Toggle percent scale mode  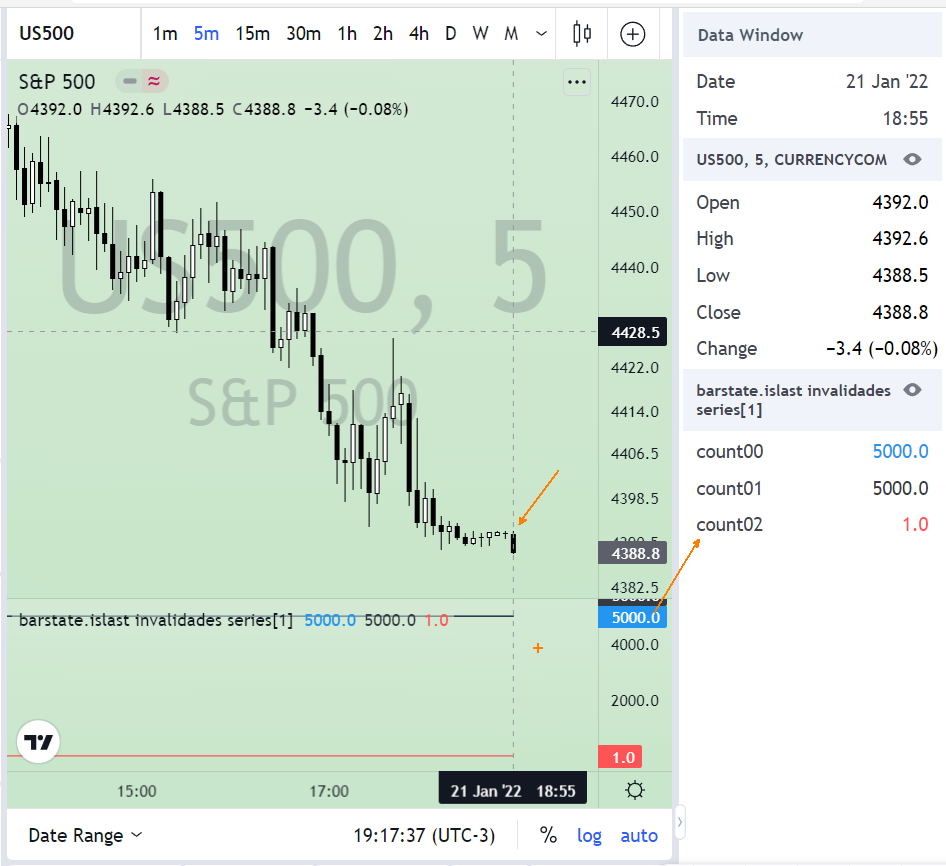548,835
